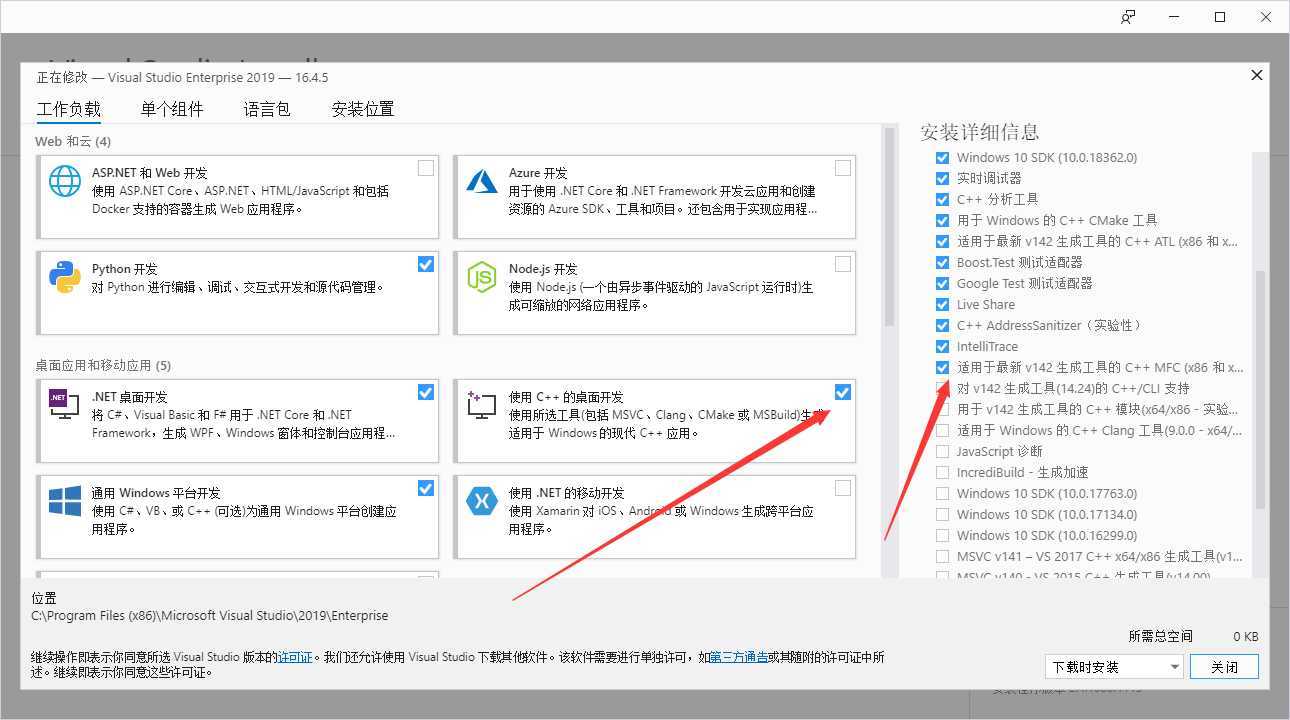Click the 关闭 button
Viewport: 1290px width, 720px height.
point(1224,666)
